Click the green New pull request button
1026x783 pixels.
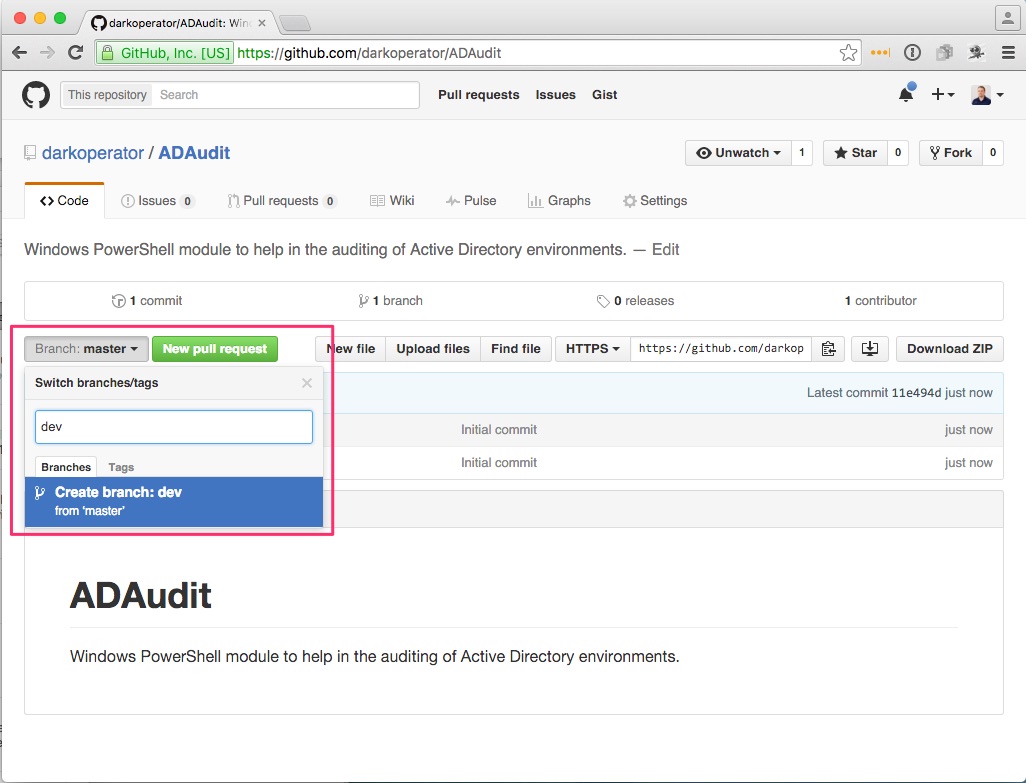point(215,349)
